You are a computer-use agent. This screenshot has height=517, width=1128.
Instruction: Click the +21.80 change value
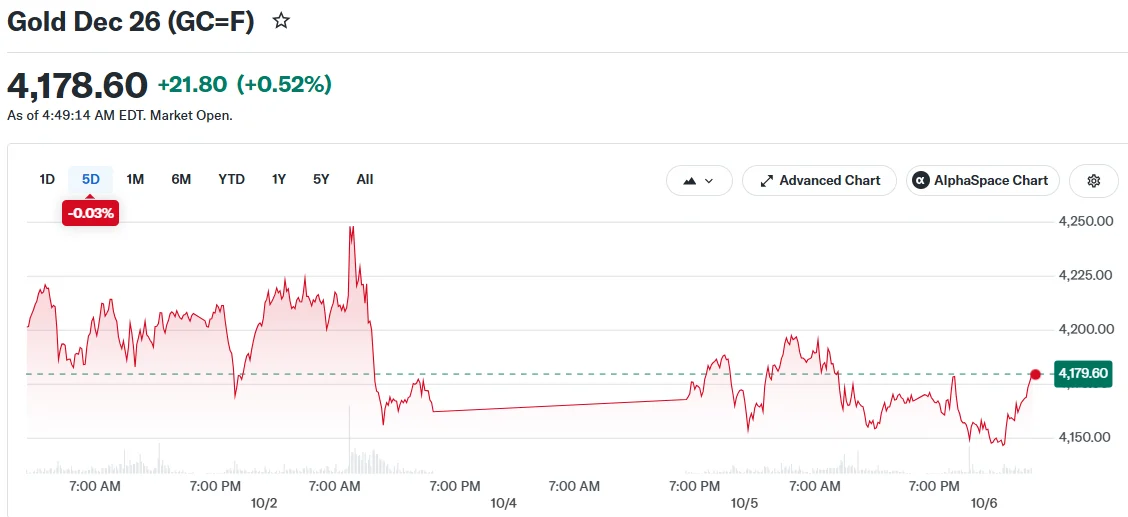(x=194, y=86)
